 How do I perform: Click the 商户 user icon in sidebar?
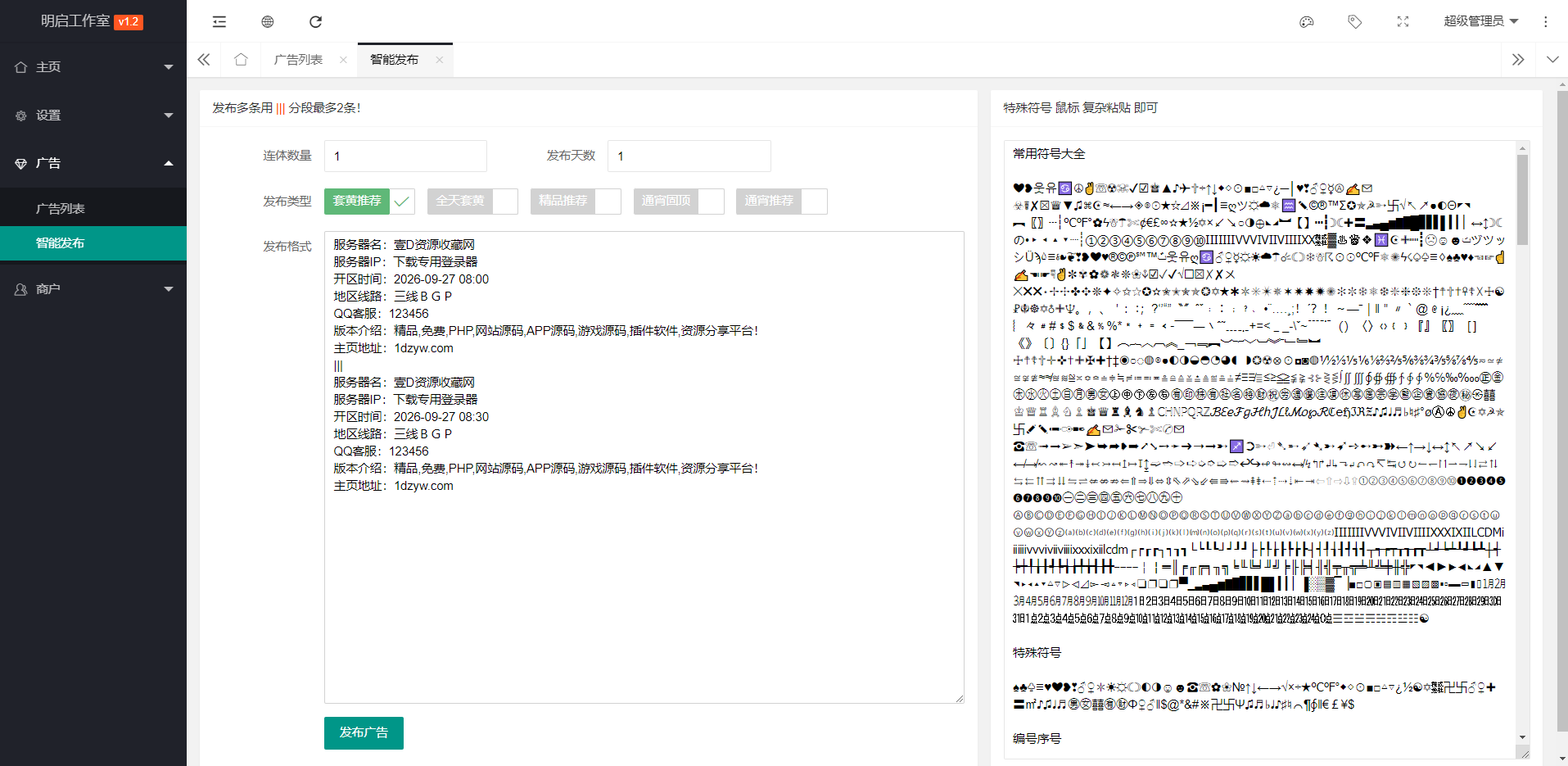(x=21, y=289)
